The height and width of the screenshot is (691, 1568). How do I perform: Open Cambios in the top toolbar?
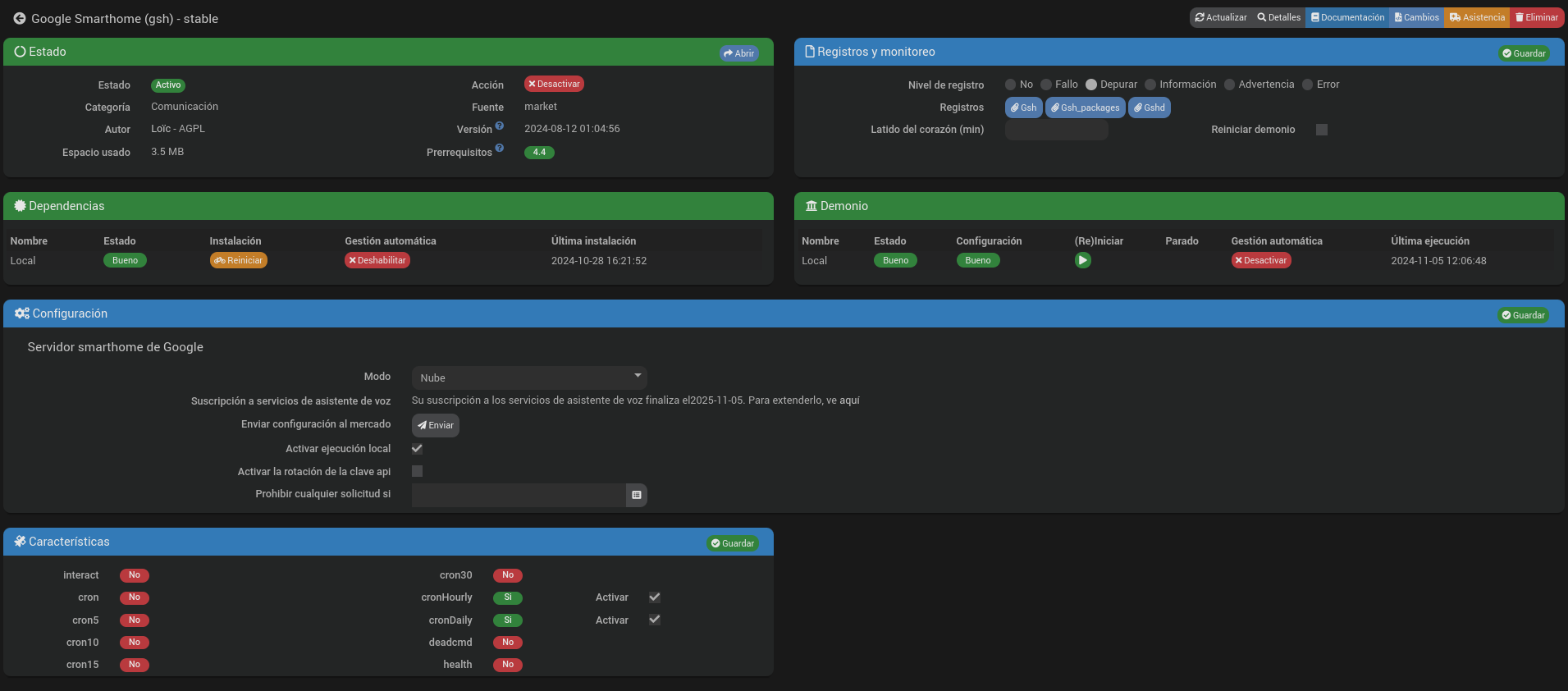click(x=1416, y=17)
